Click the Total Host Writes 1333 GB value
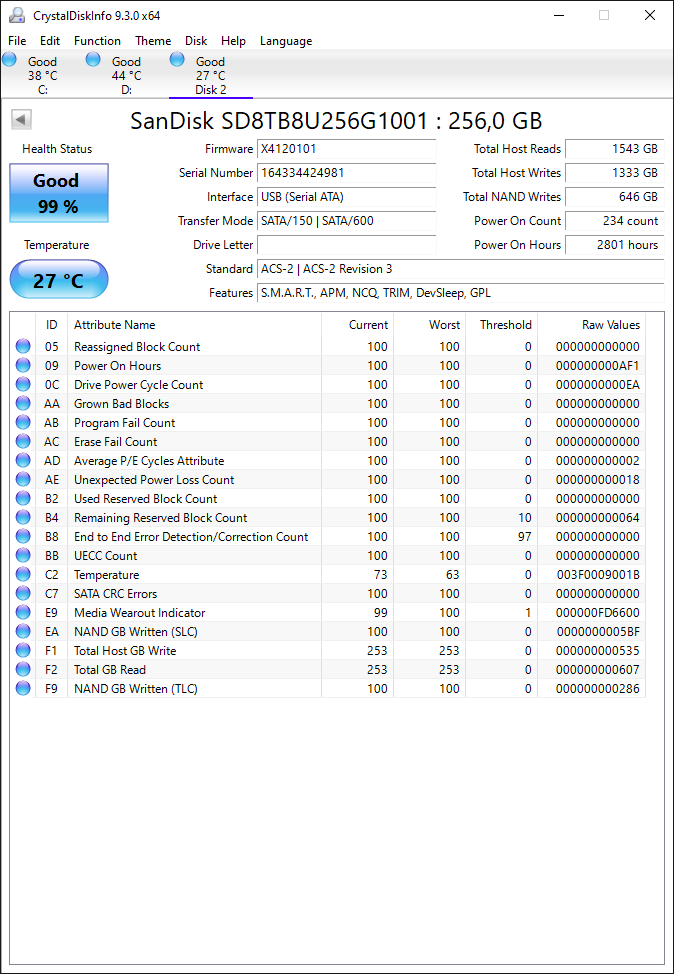674x974 pixels. (x=614, y=173)
